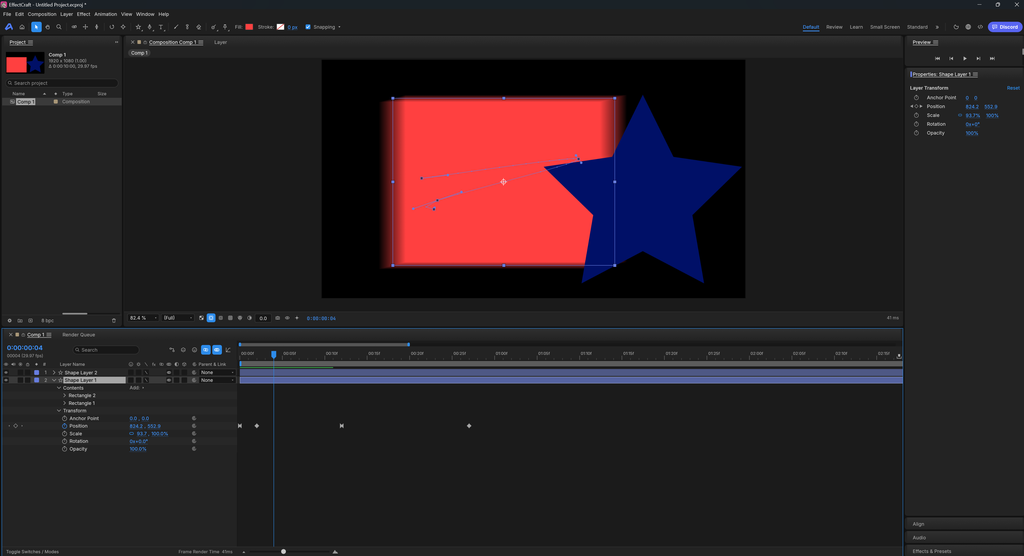Jump to first frame in Preview

coord(937,58)
